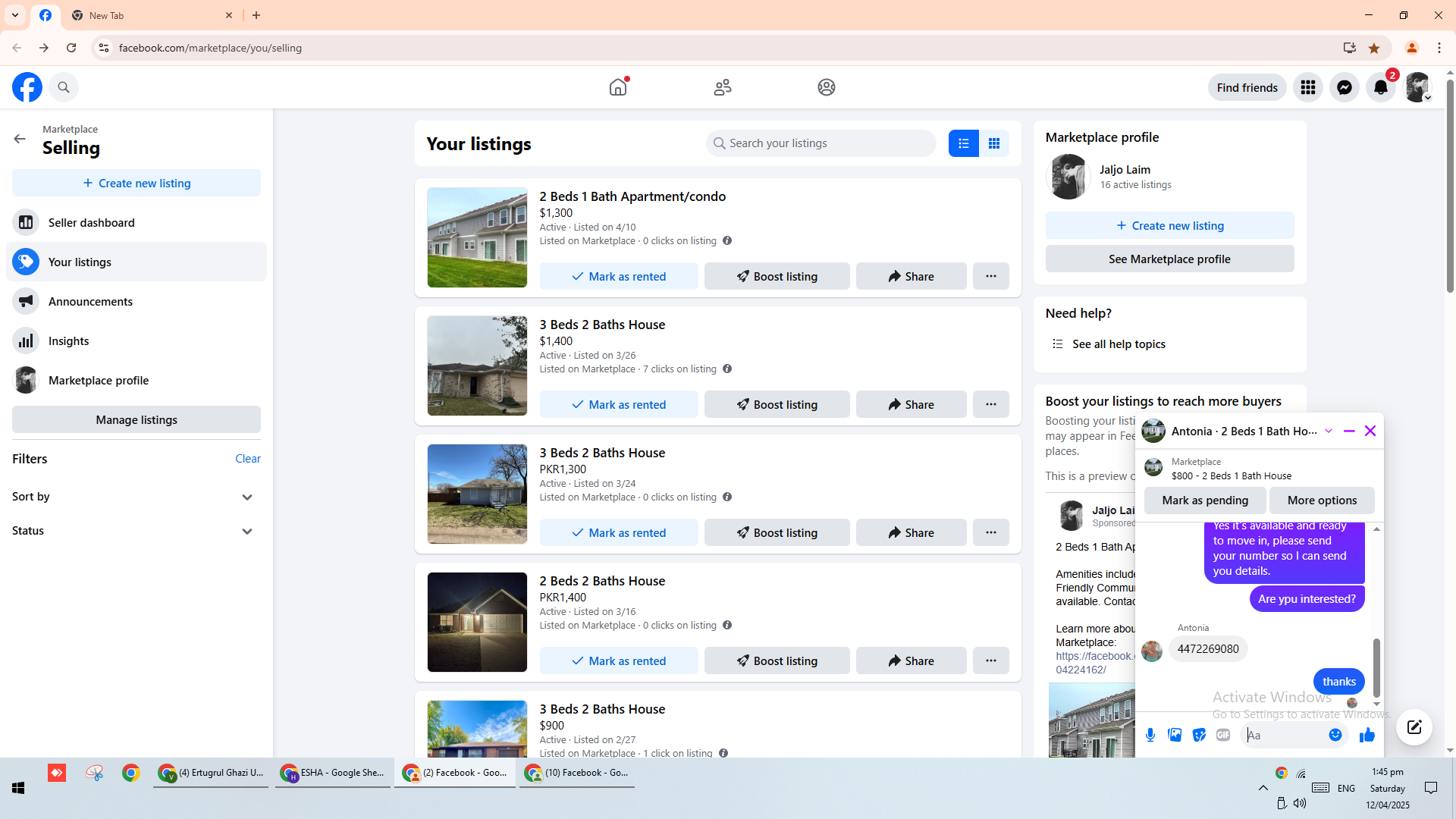Screen dimensions: 1456x819
Task: Click See Marketplace profile button
Action: click(x=1170, y=259)
